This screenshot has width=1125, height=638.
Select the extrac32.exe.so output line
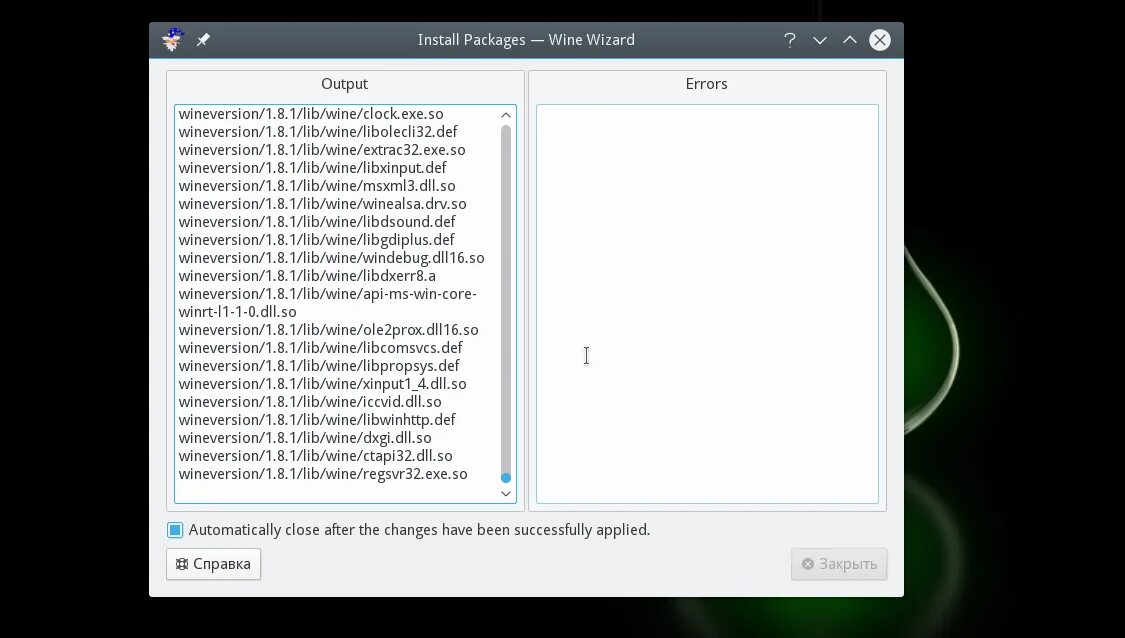pyautogui.click(x=322, y=150)
